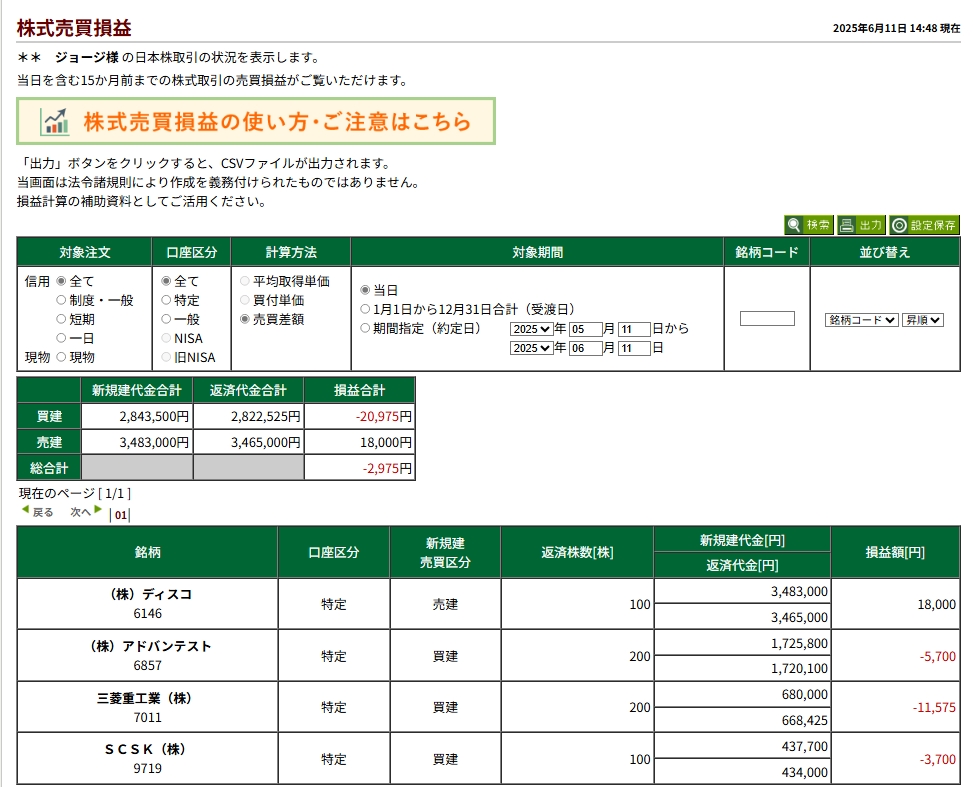
Task: Click the 損益額[円] column header
Action: click(895, 552)
